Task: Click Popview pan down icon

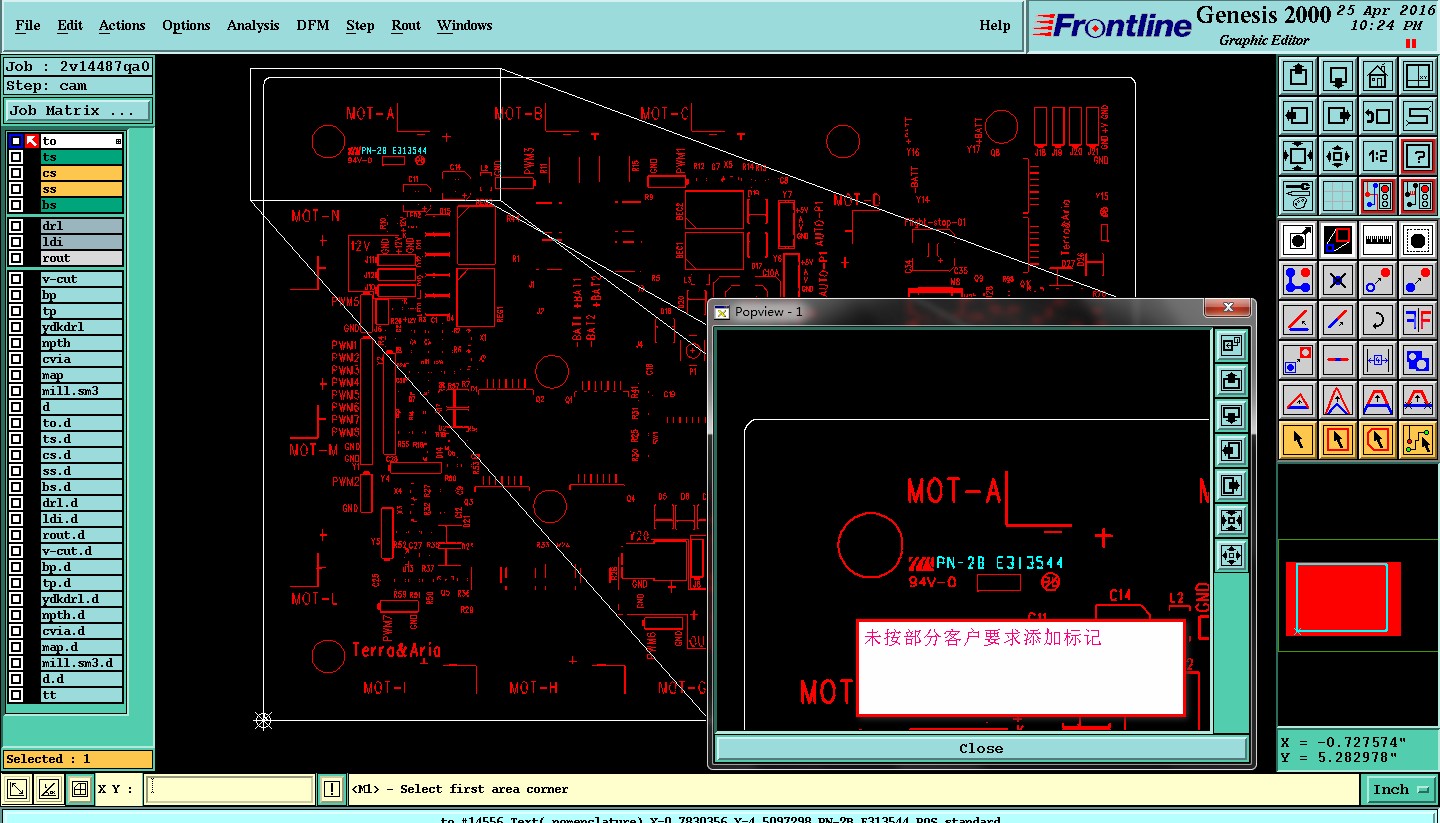Action: click(1231, 415)
